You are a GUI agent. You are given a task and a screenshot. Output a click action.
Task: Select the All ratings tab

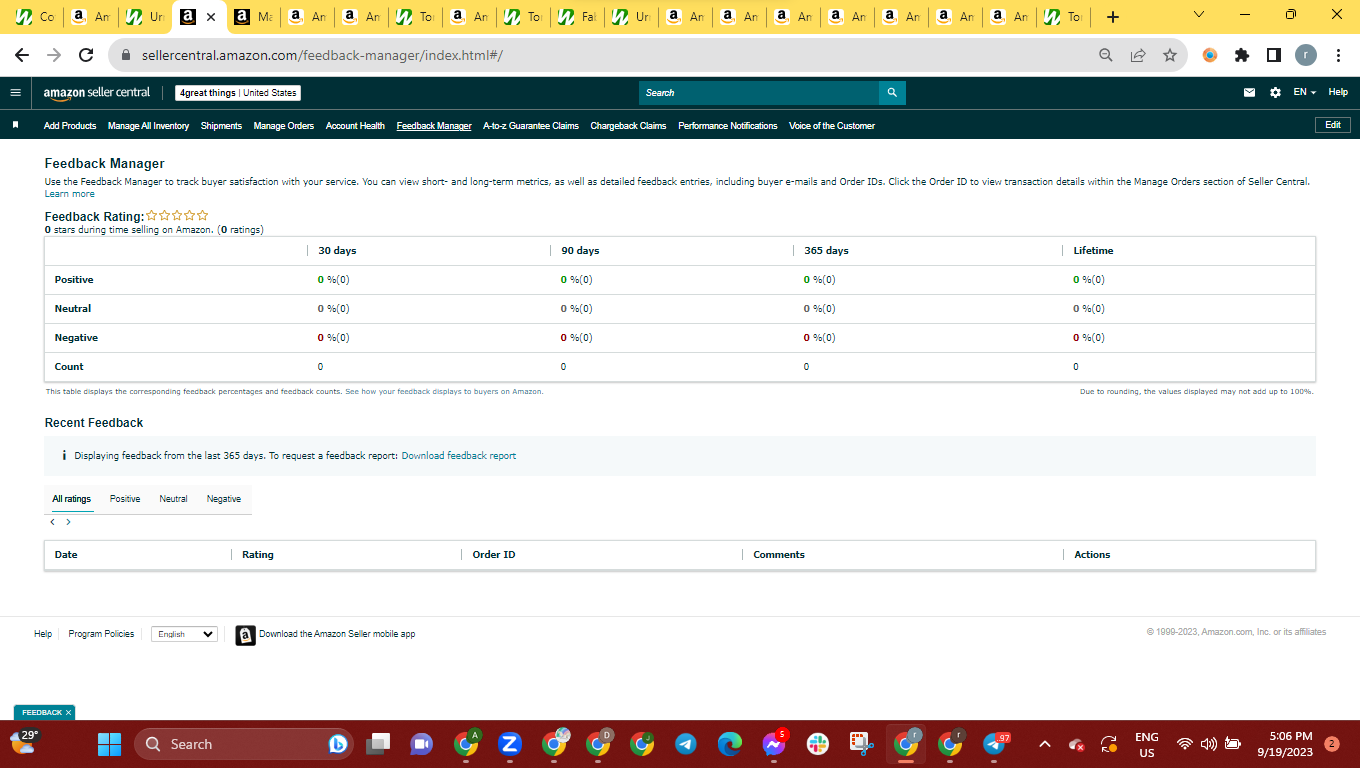point(72,499)
